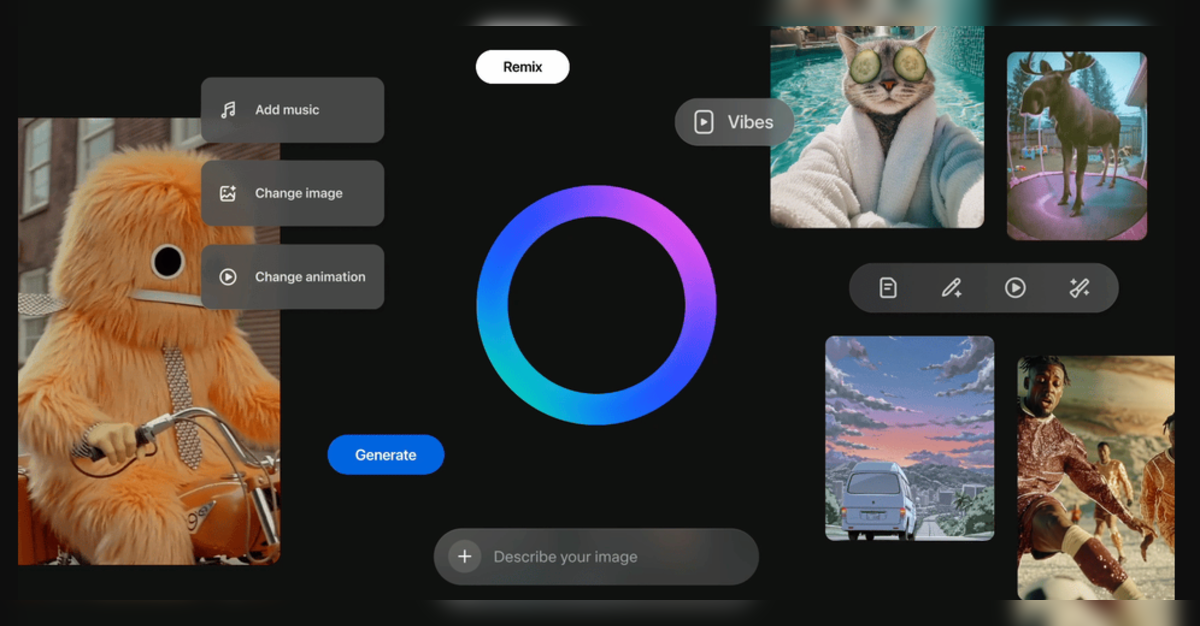Select the magic wand icon
This screenshot has width=1200, height=626.
(1078, 288)
